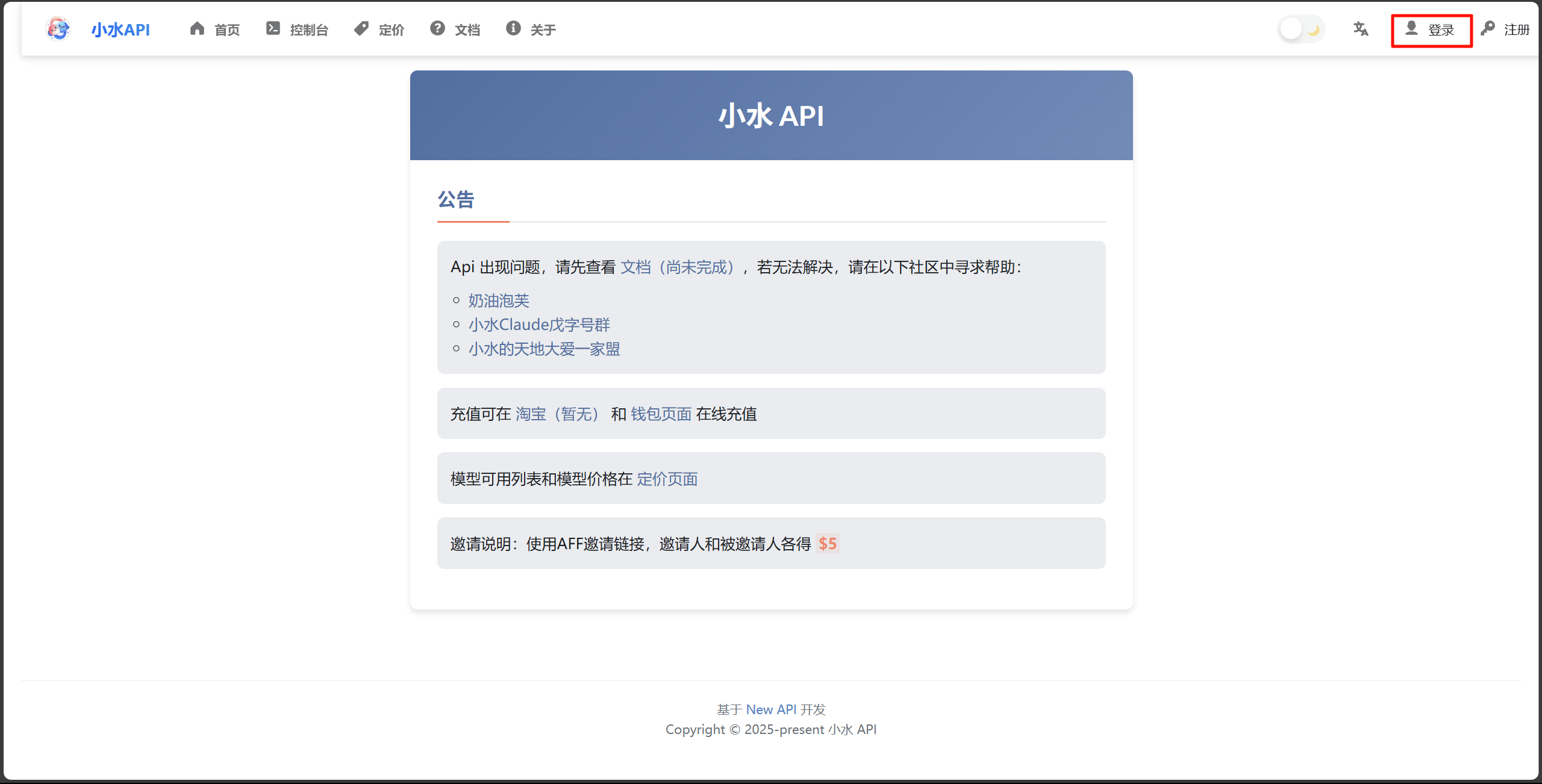Open the 小水的天地大爱一家盟 link
Screen dimensions: 1542x784
(544, 349)
